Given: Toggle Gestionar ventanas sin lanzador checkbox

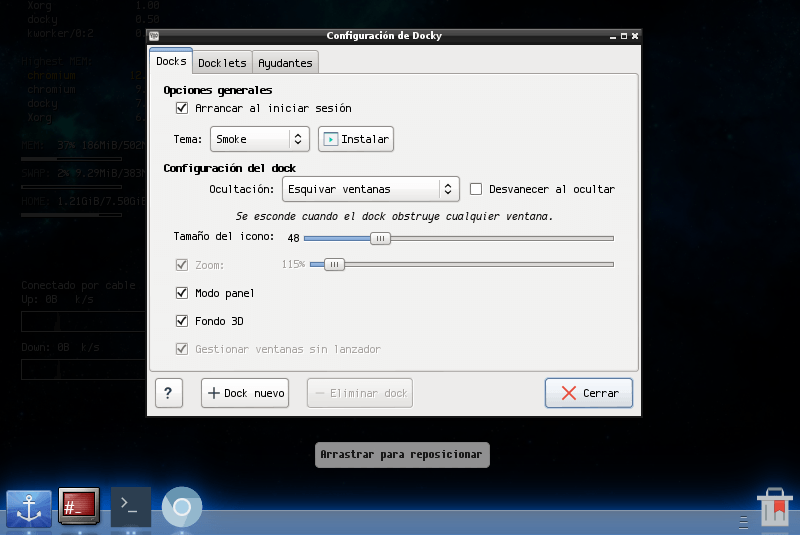Looking at the screenshot, I should [182, 349].
